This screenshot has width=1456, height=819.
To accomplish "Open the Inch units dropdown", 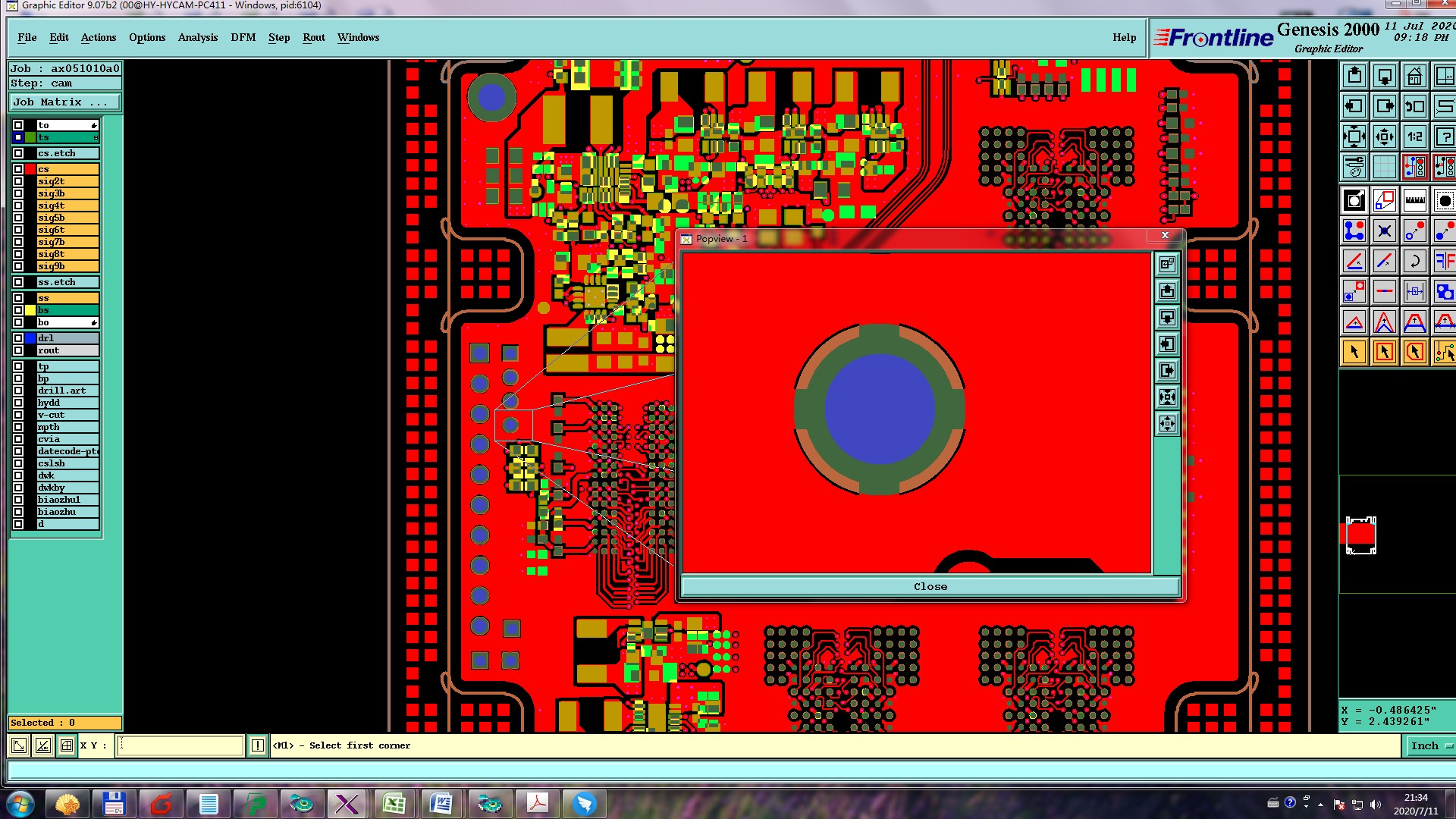I will (x=1429, y=745).
